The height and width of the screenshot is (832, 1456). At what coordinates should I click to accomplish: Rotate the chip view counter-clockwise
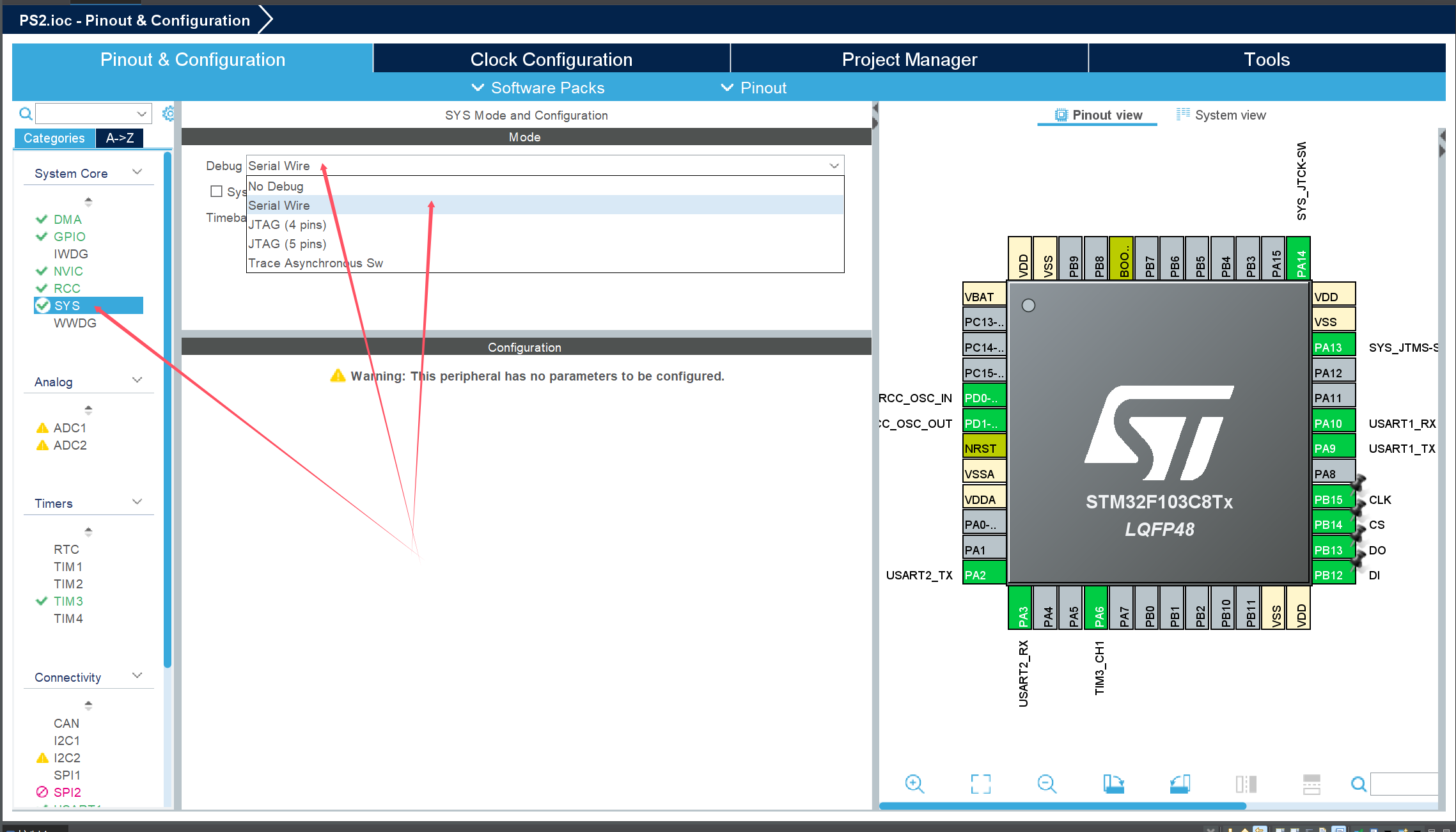coord(1180,783)
